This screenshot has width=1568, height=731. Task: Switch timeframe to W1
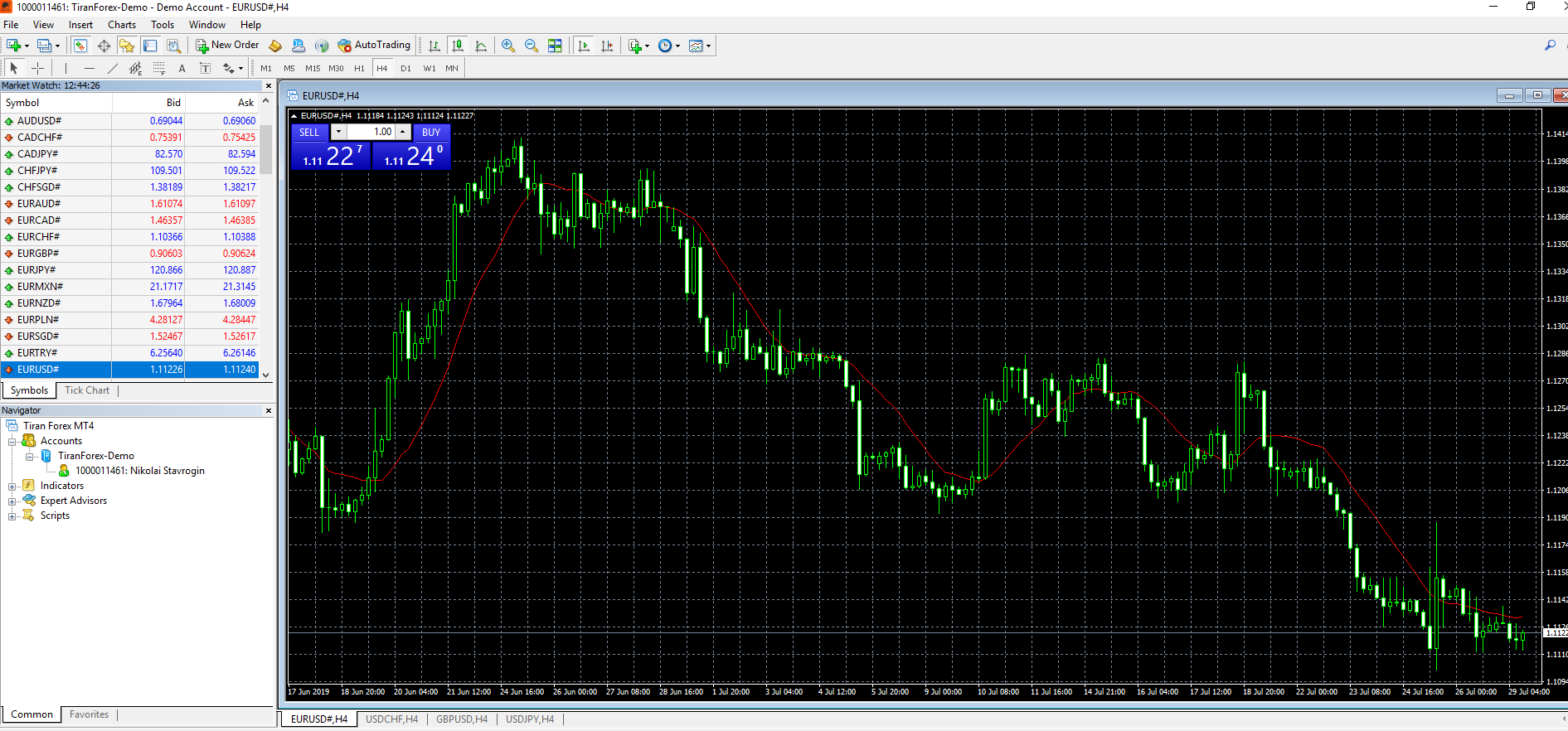tap(429, 68)
